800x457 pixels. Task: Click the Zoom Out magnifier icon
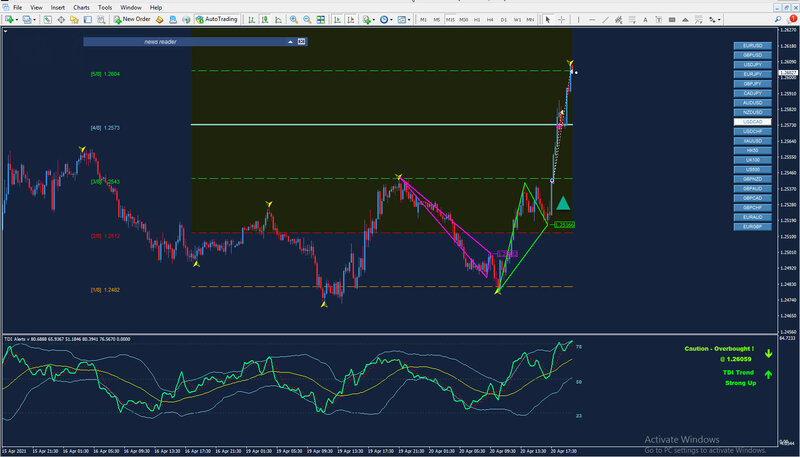point(307,19)
